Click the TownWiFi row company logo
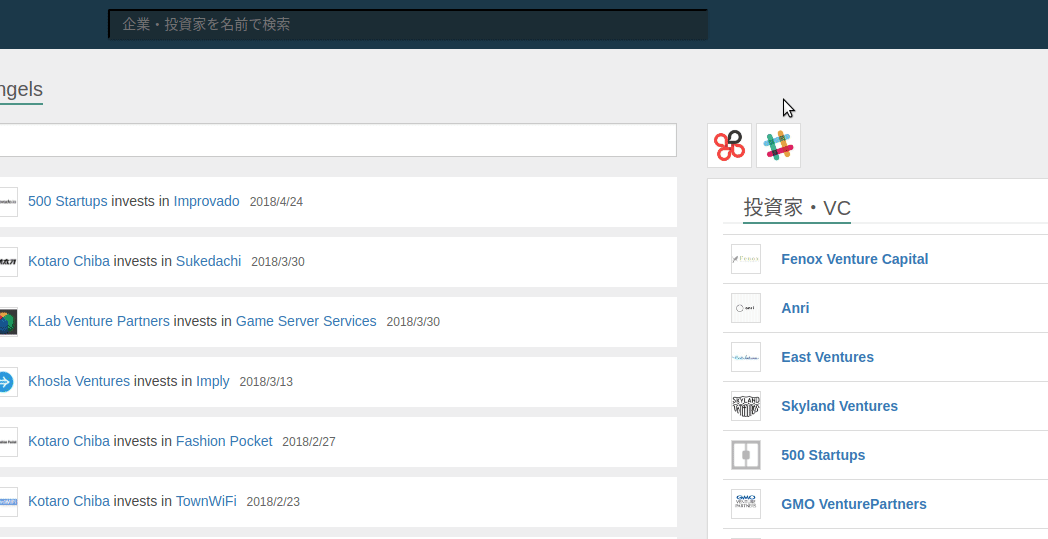 coord(7,502)
